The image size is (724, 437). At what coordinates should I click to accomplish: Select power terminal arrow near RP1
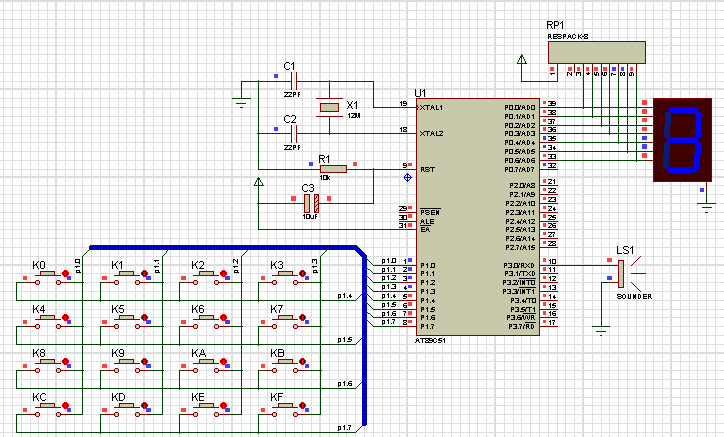pos(522,60)
